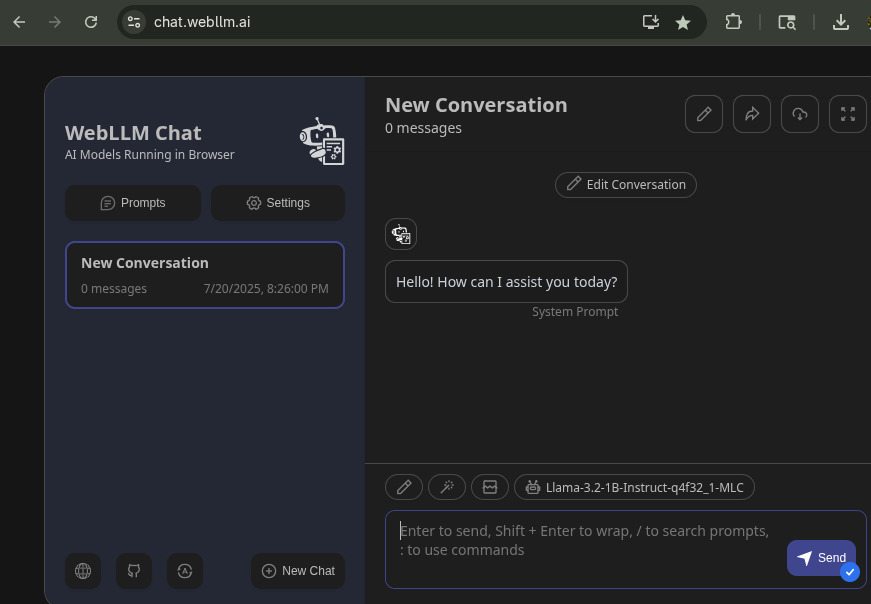This screenshot has width=871, height=604.
Task: Open site information icon in address bar
Action: pos(134,22)
